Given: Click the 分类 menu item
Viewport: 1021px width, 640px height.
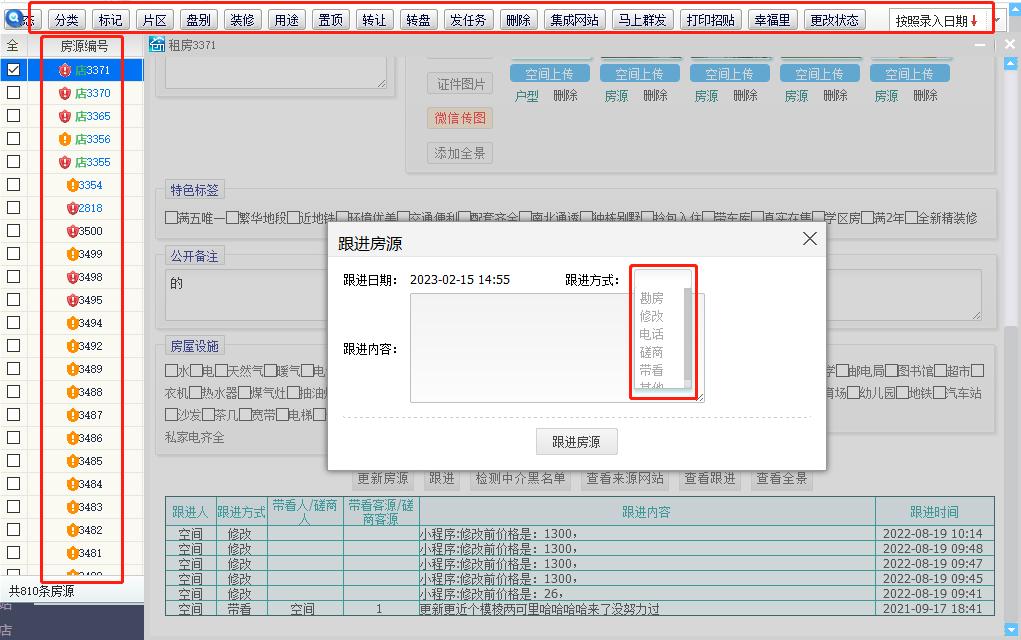Looking at the screenshot, I should click(x=66, y=18).
